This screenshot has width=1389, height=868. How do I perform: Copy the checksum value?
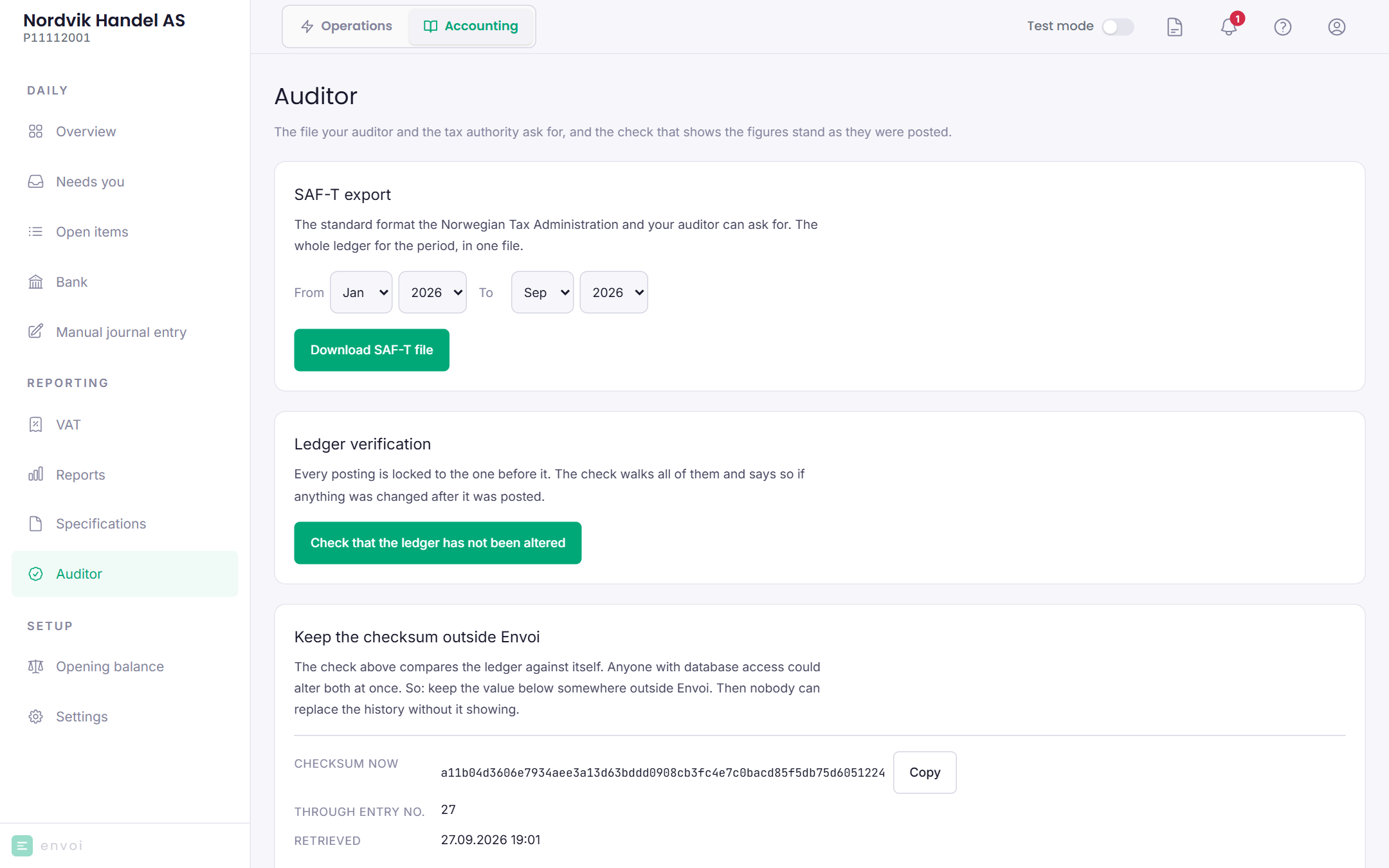point(925,772)
